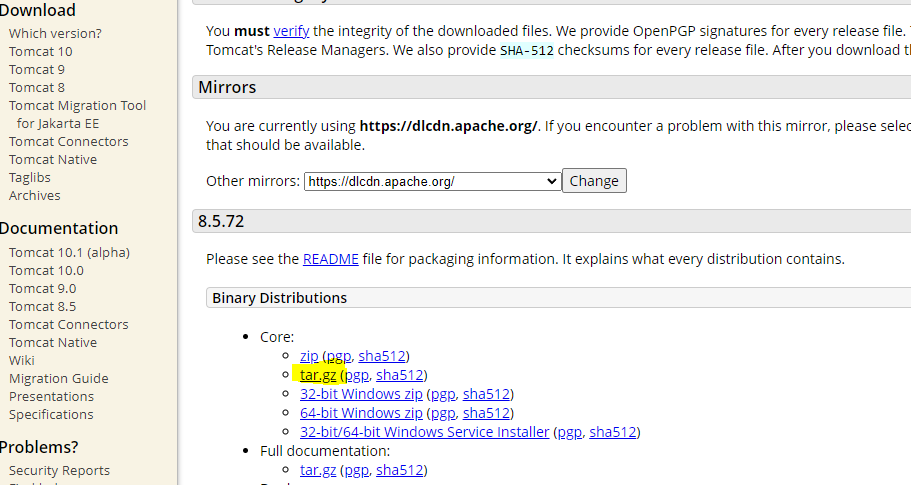
Task: Click the Mirrors section heading
Action: (x=227, y=87)
